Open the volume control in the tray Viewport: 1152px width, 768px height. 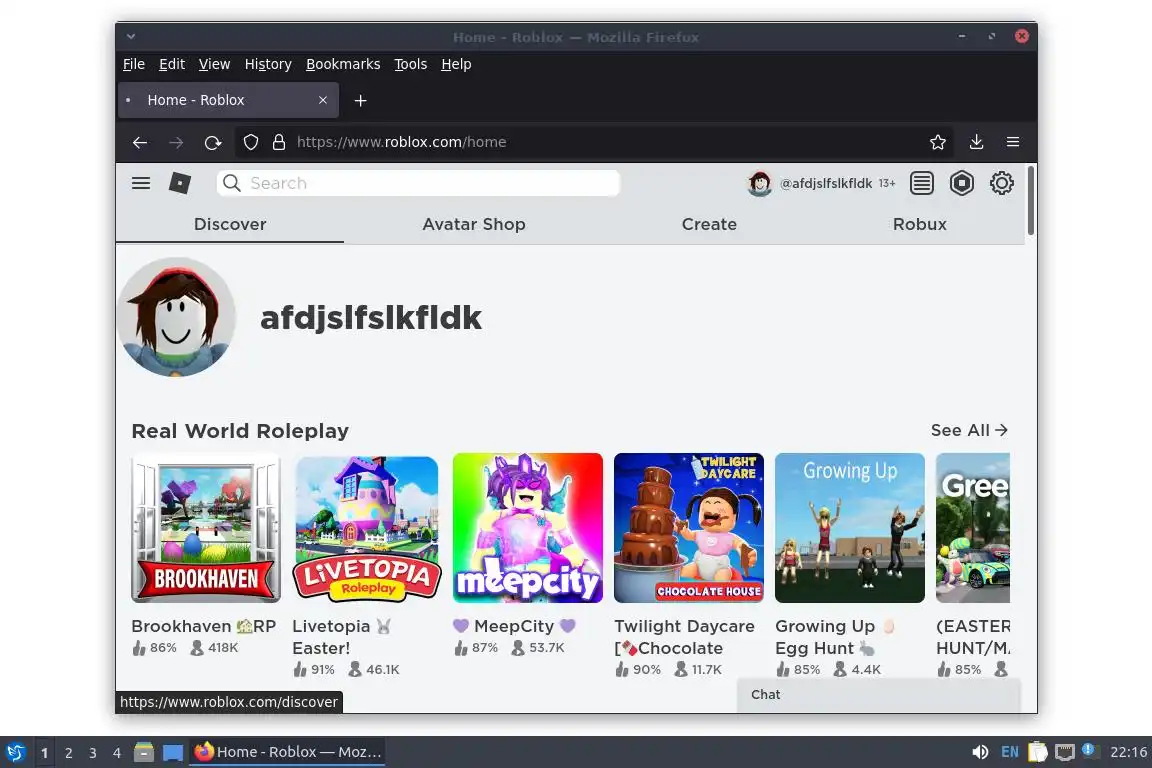[980, 752]
